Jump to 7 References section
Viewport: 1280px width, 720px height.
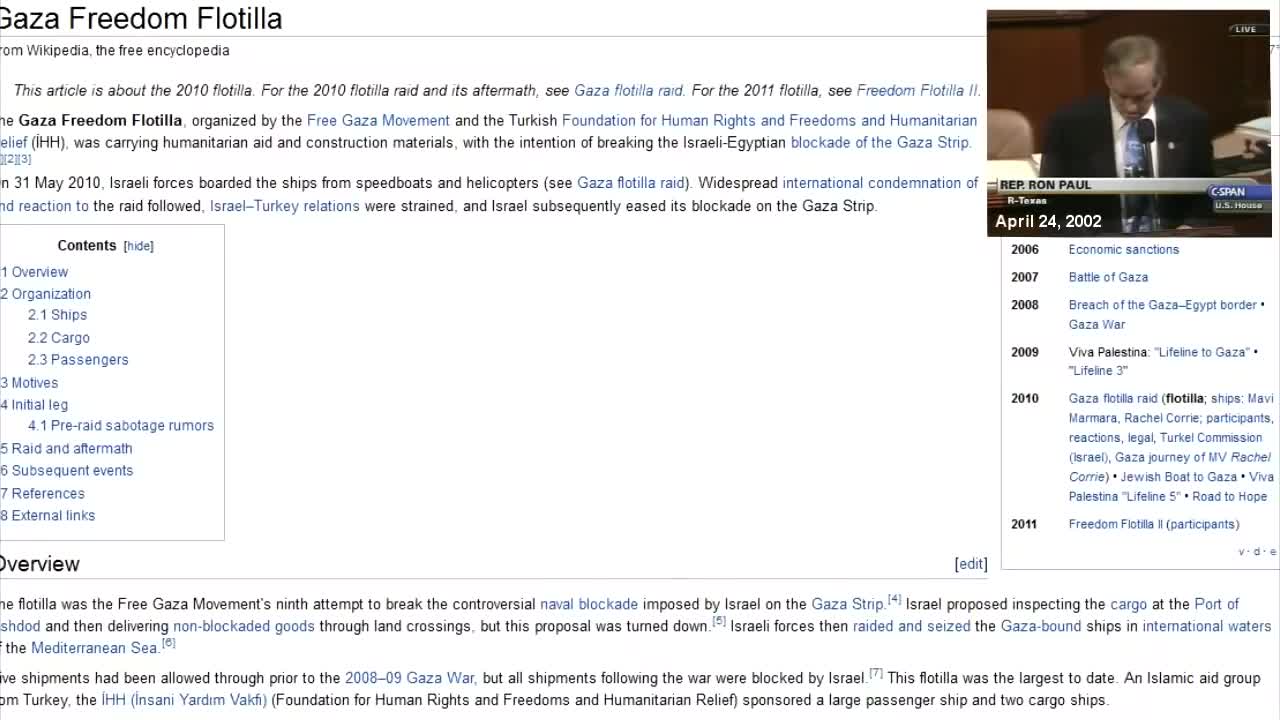click(x=43, y=494)
